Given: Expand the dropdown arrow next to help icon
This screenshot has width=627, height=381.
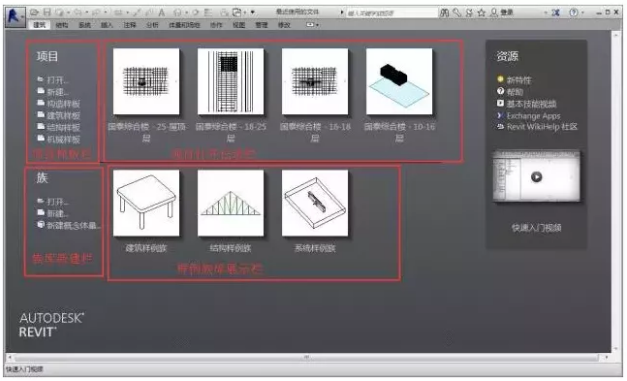Looking at the screenshot, I should [x=583, y=13].
